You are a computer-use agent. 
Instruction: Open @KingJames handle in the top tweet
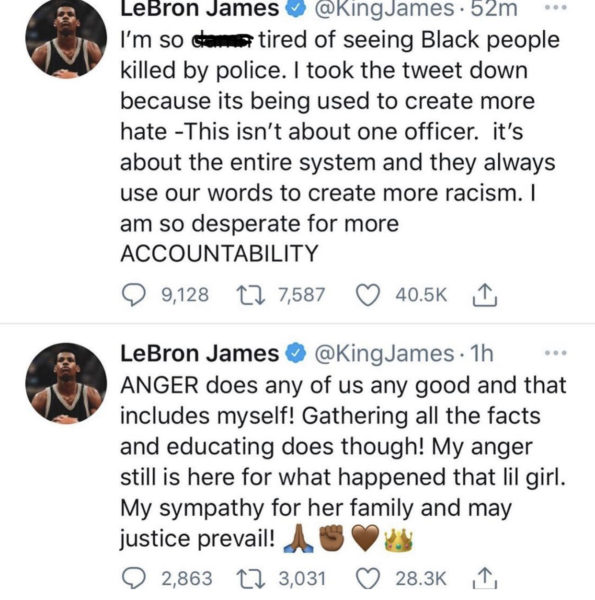pyautogui.click(x=384, y=9)
